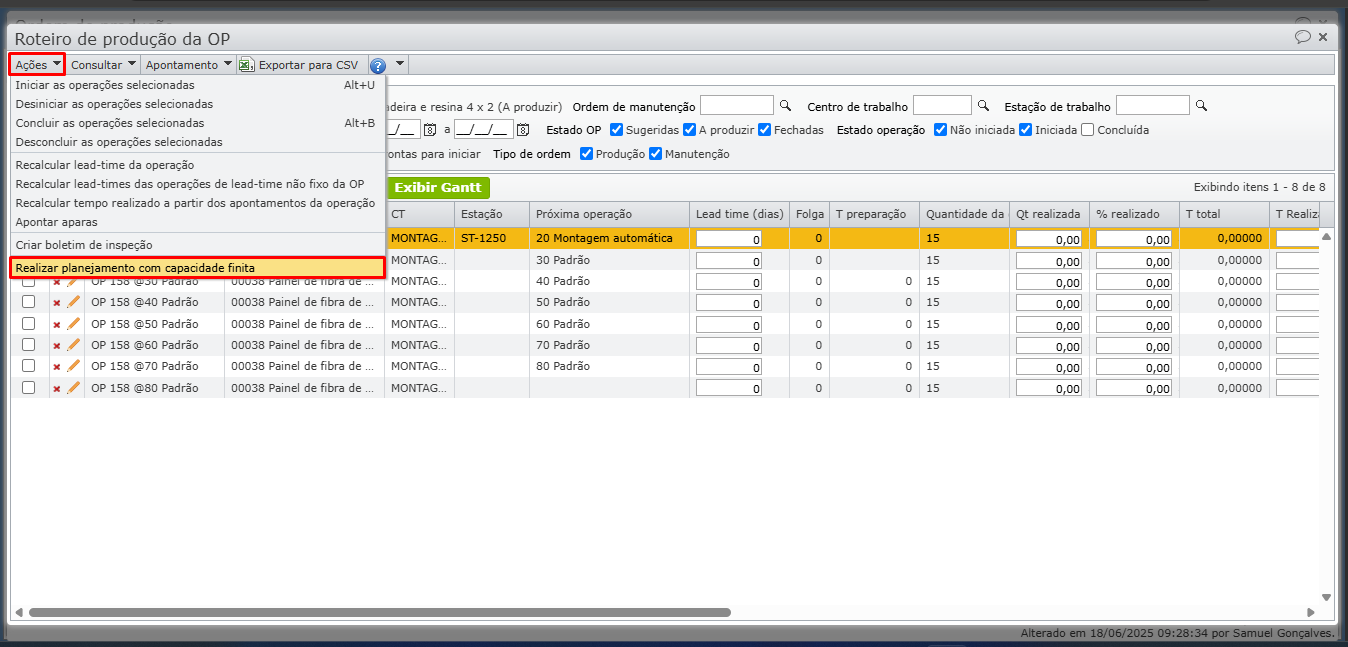Click the blue help question mark icon
Image resolution: width=1348 pixels, height=647 pixels.
pyautogui.click(x=378, y=65)
